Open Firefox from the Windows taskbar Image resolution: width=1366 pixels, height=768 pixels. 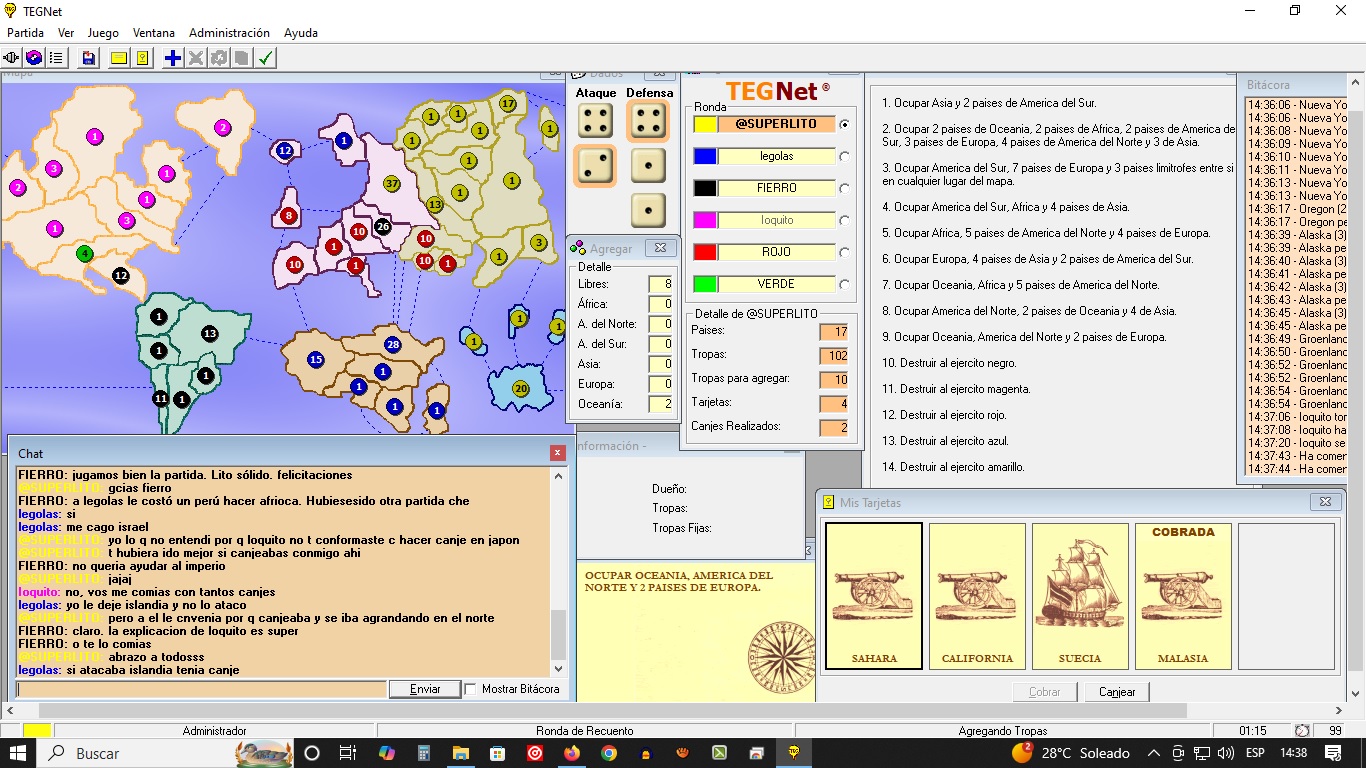tap(572, 753)
